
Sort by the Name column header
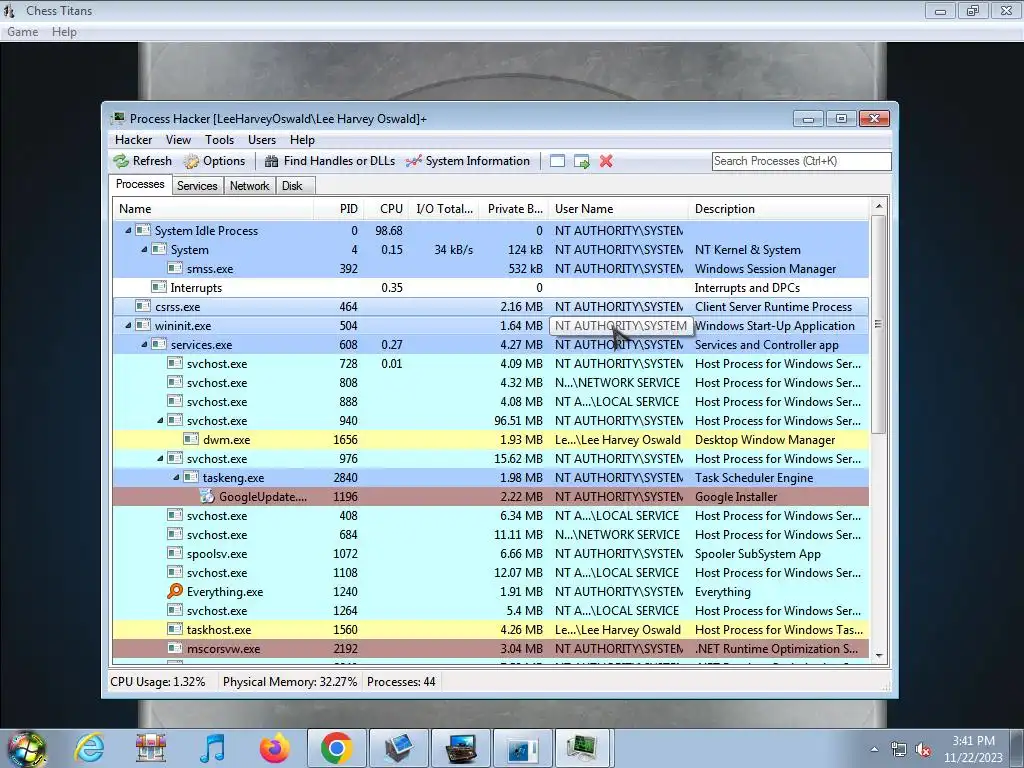[213, 209]
